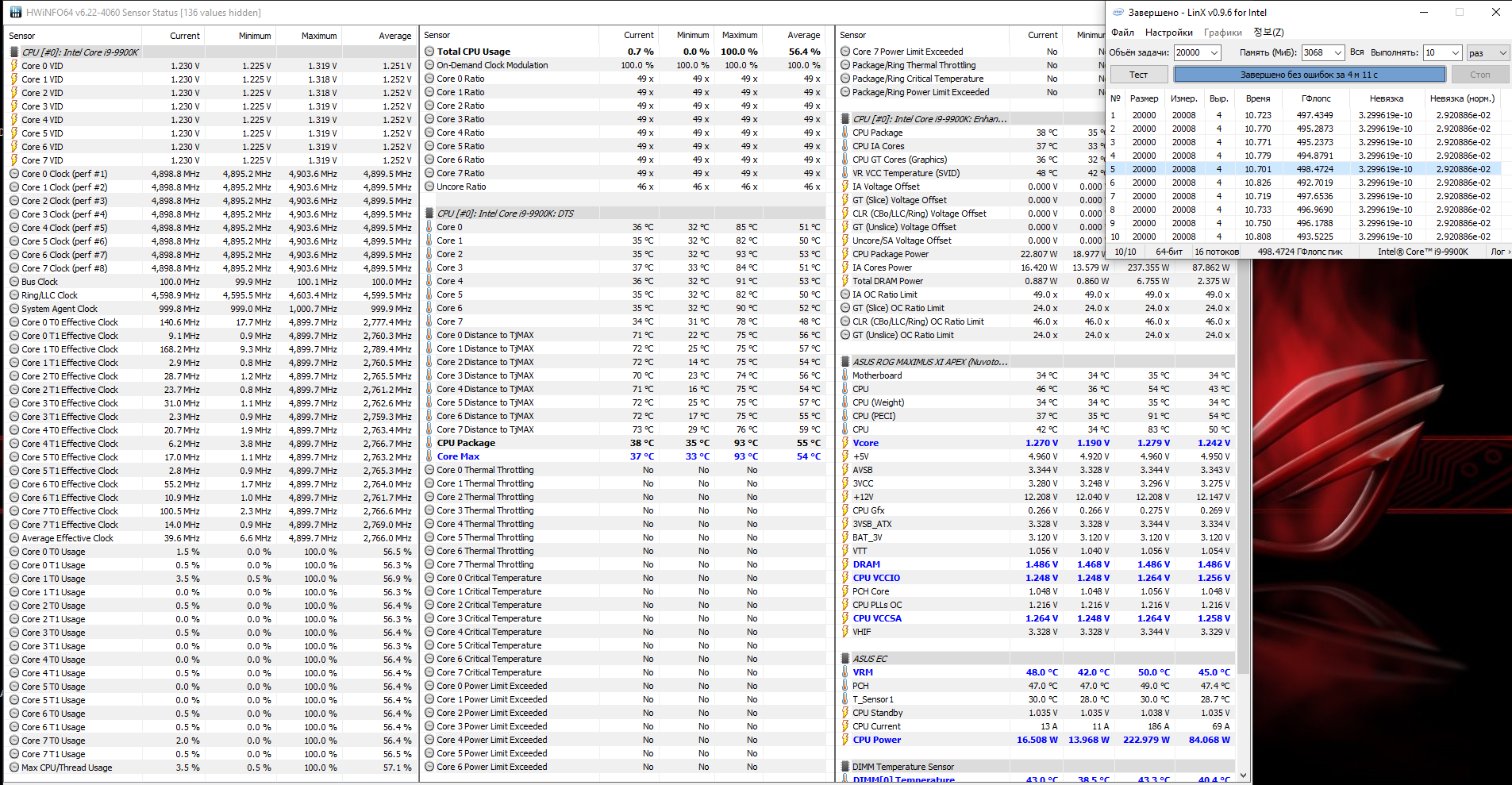This screenshot has height=785, width=1512.
Task: Select the "CLR (CBo/LLC/Ring) OC Ratio Limit" row
Action: pos(1037,321)
